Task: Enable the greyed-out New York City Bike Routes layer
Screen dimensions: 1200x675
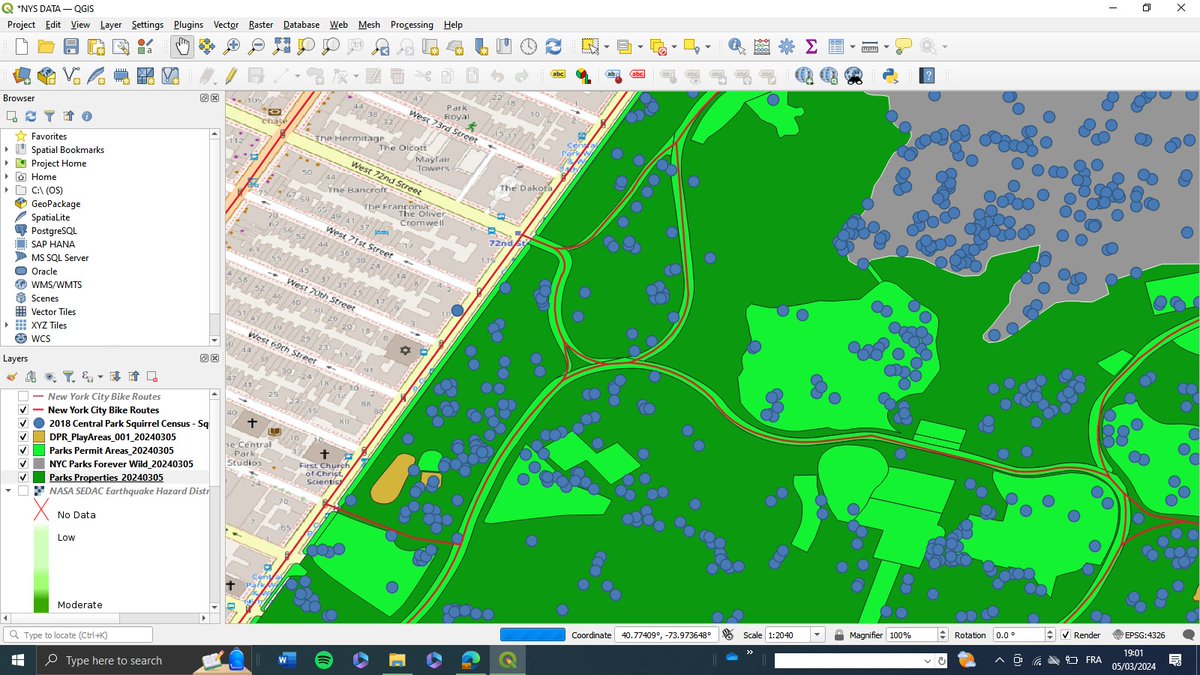Action: tap(22, 395)
